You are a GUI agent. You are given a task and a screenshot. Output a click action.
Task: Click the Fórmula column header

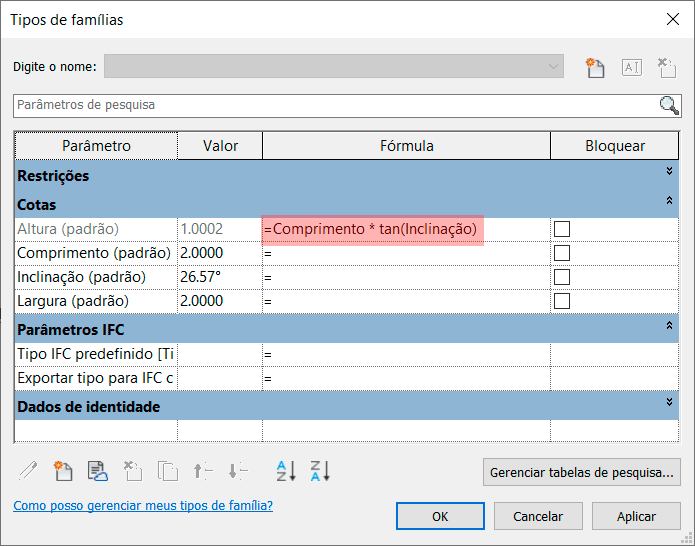point(406,146)
